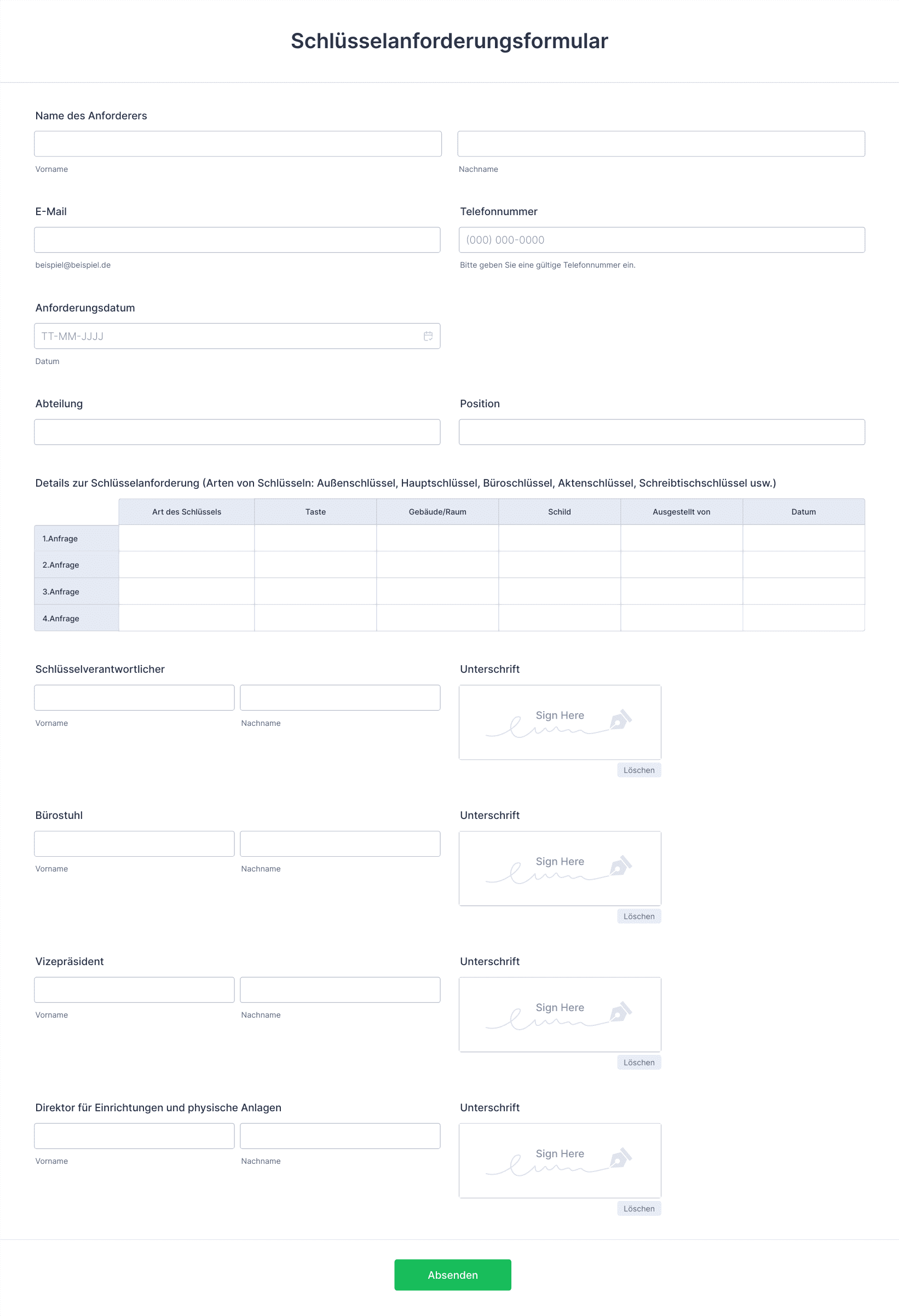The width and height of the screenshot is (899, 1316).
Task: Focus the E-Mail input field
Action: 237,240
